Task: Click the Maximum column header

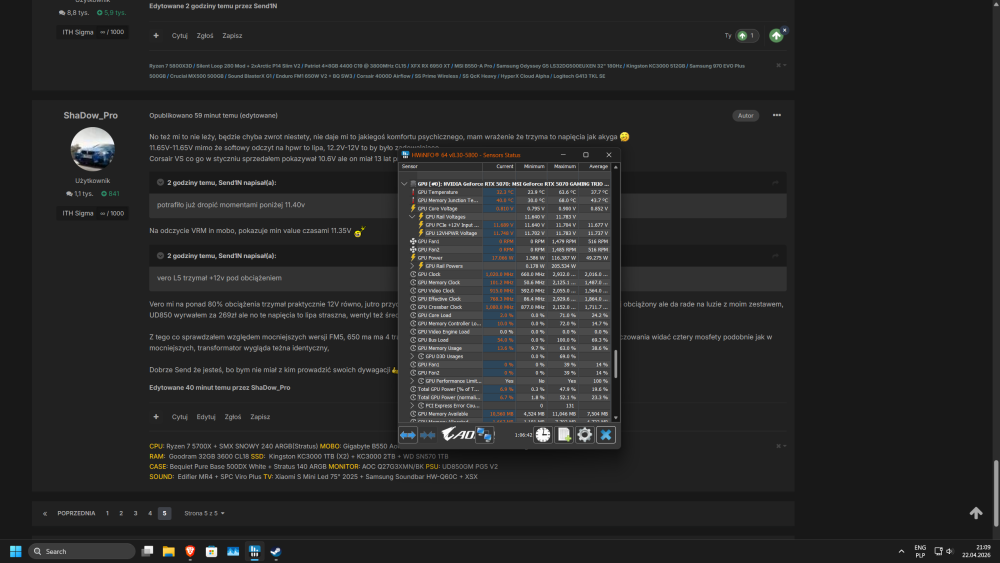Action: coord(562,166)
